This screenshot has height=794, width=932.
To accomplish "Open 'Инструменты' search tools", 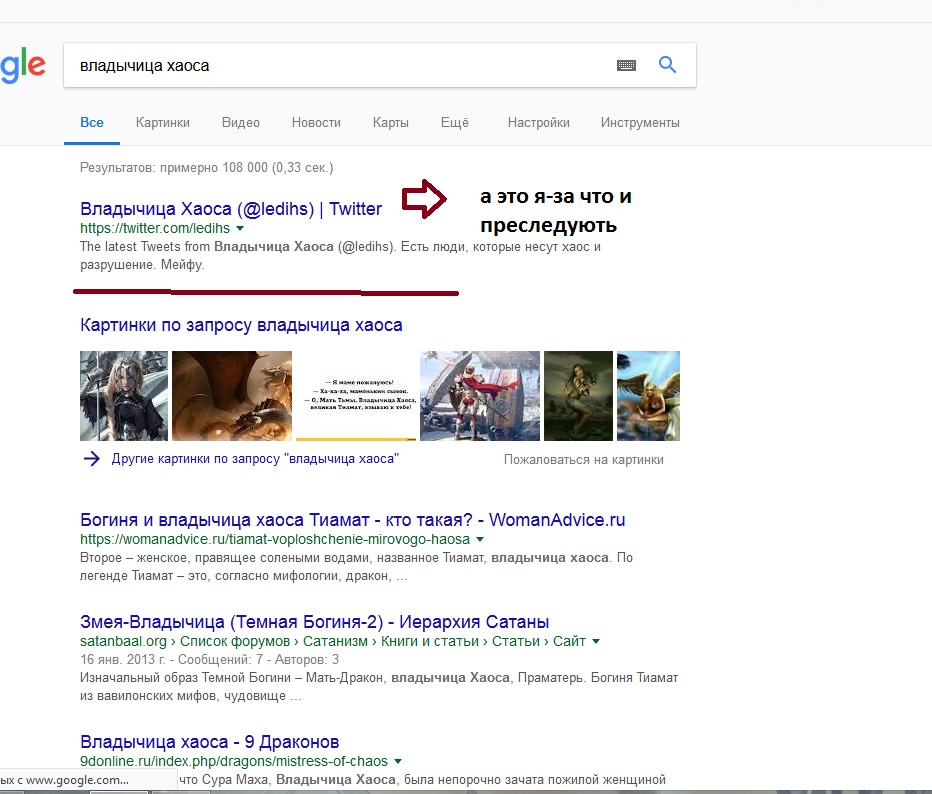I will 640,122.
